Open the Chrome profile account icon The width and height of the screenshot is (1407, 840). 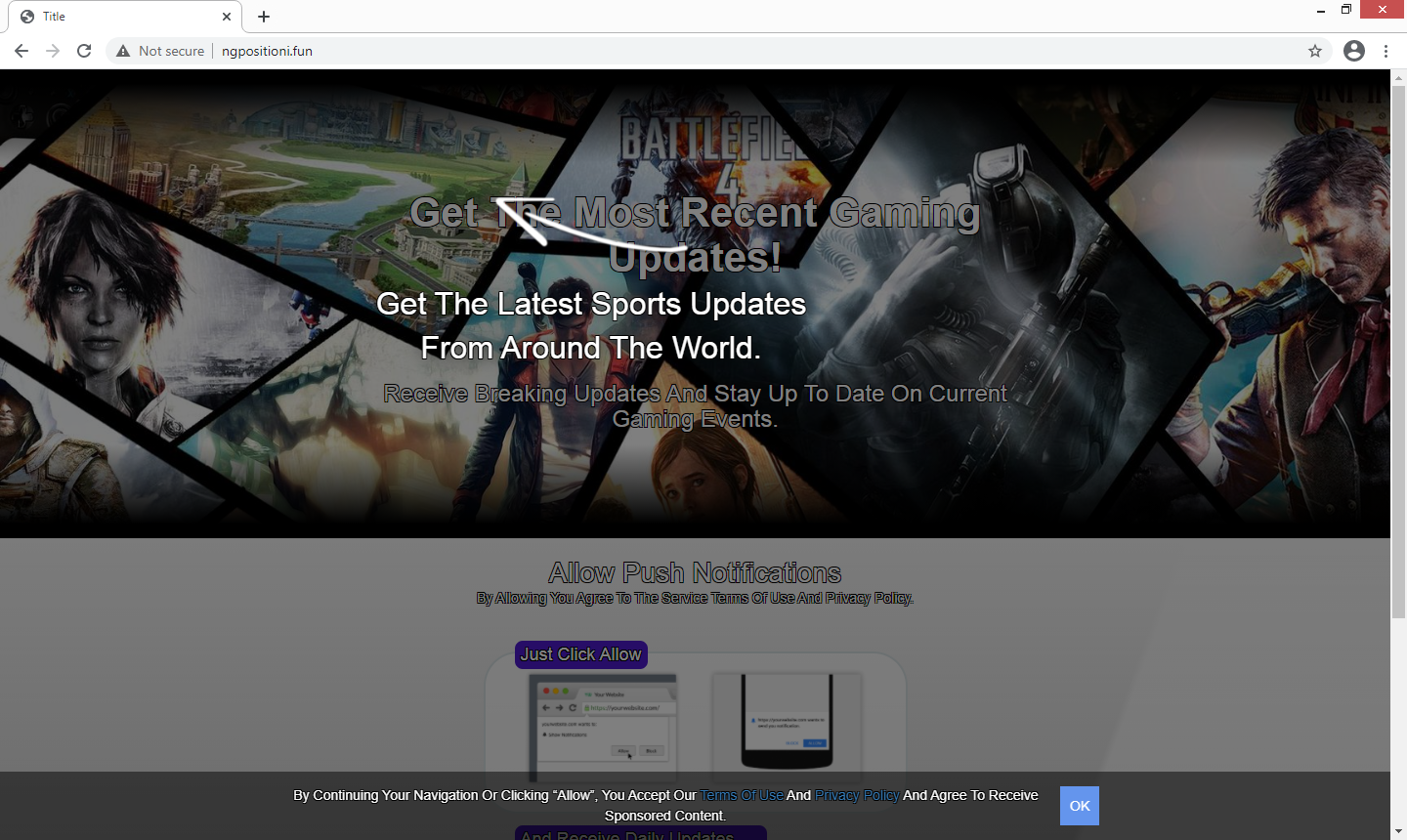(x=1354, y=51)
